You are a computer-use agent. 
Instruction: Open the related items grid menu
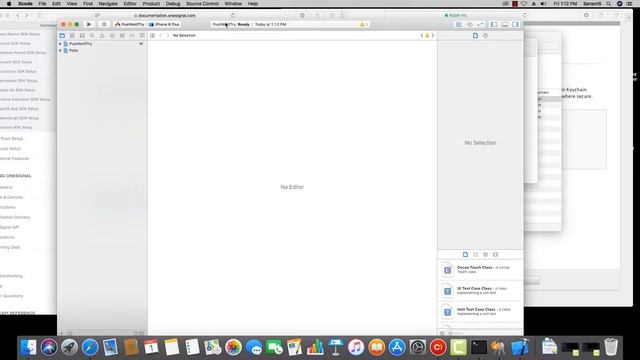coord(152,36)
